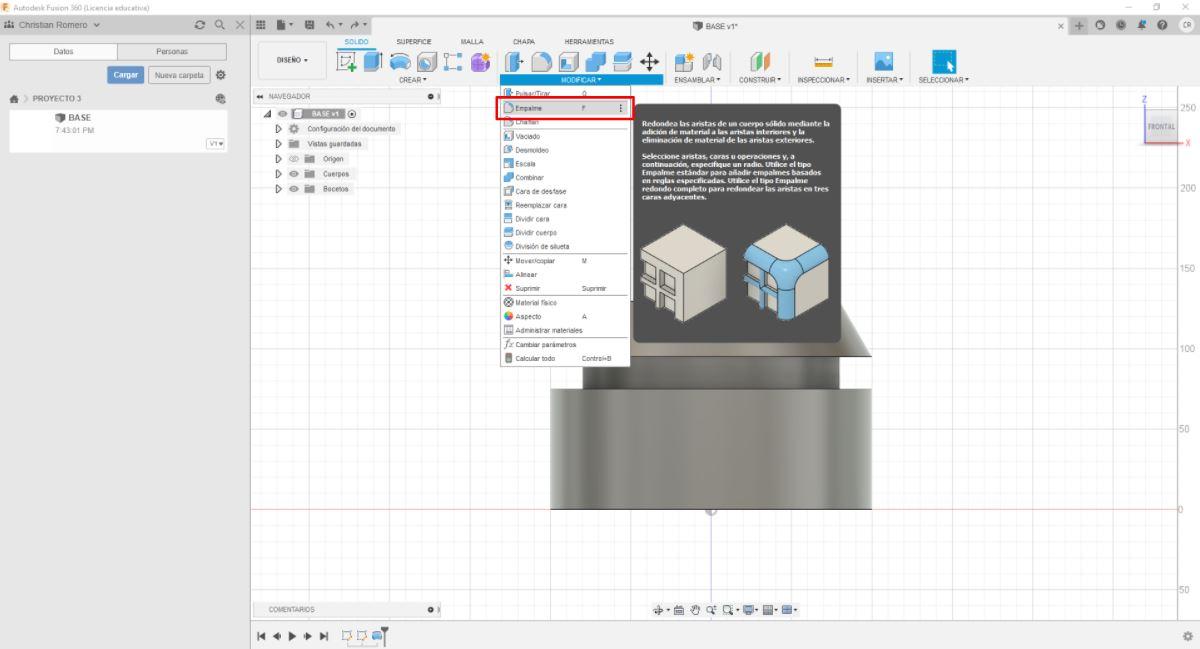Open the CREAR dropdown menu
Image resolution: width=1200 pixels, height=649 pixels.
[412, 79]
